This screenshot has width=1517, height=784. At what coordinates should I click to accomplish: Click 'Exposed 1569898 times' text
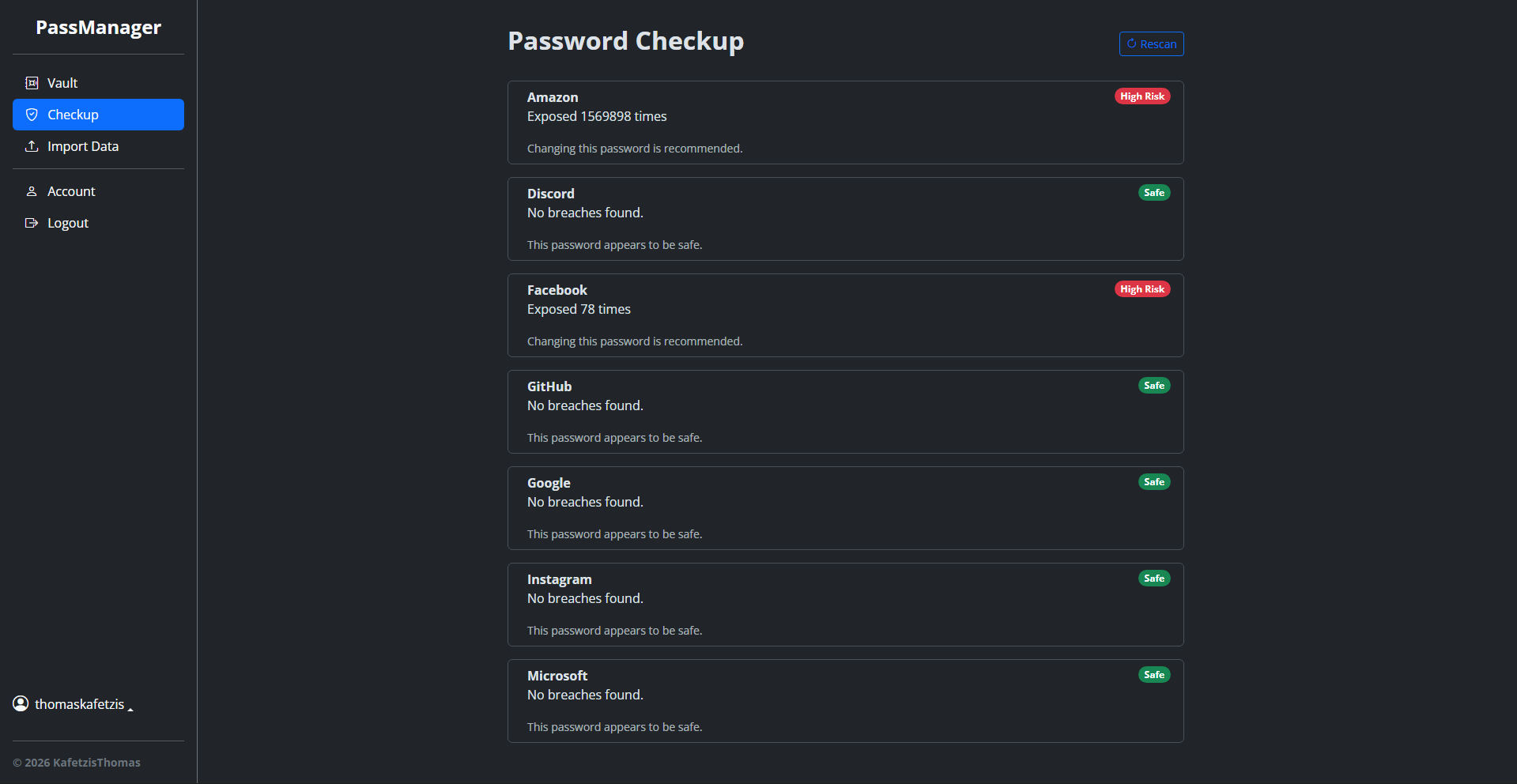tap(597, 116)
